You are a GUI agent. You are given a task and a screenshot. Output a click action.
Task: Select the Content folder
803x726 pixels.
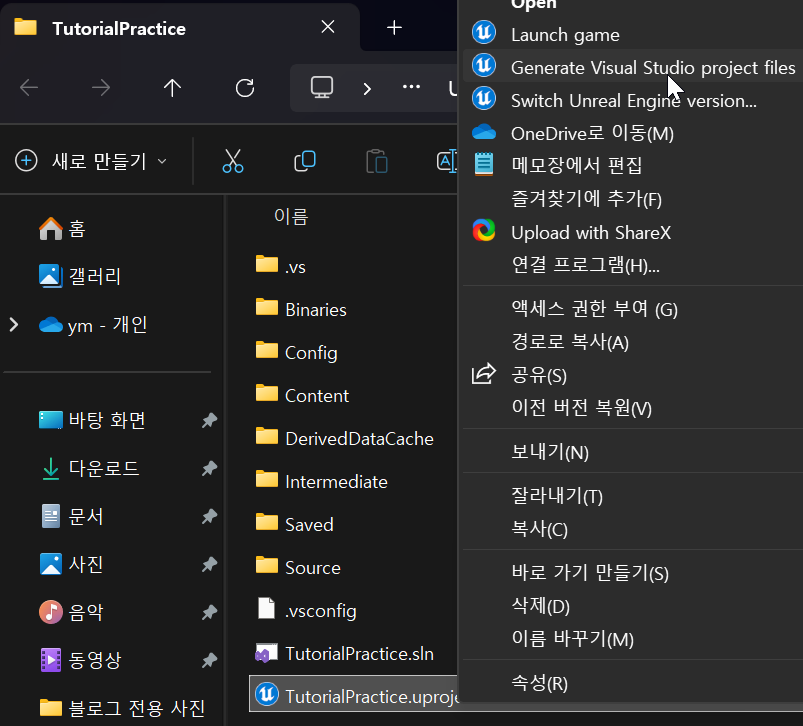point(303,395)
